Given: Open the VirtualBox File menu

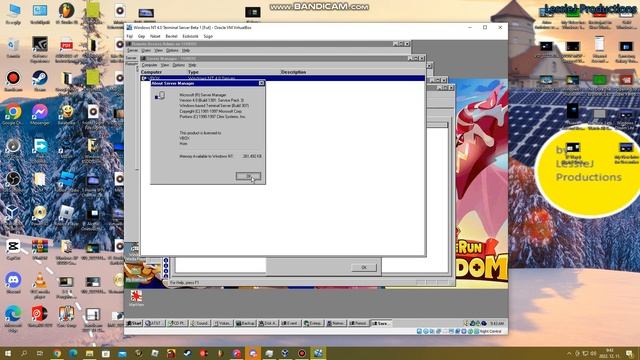Looking at the screenshot, I should tap(129, 36).
